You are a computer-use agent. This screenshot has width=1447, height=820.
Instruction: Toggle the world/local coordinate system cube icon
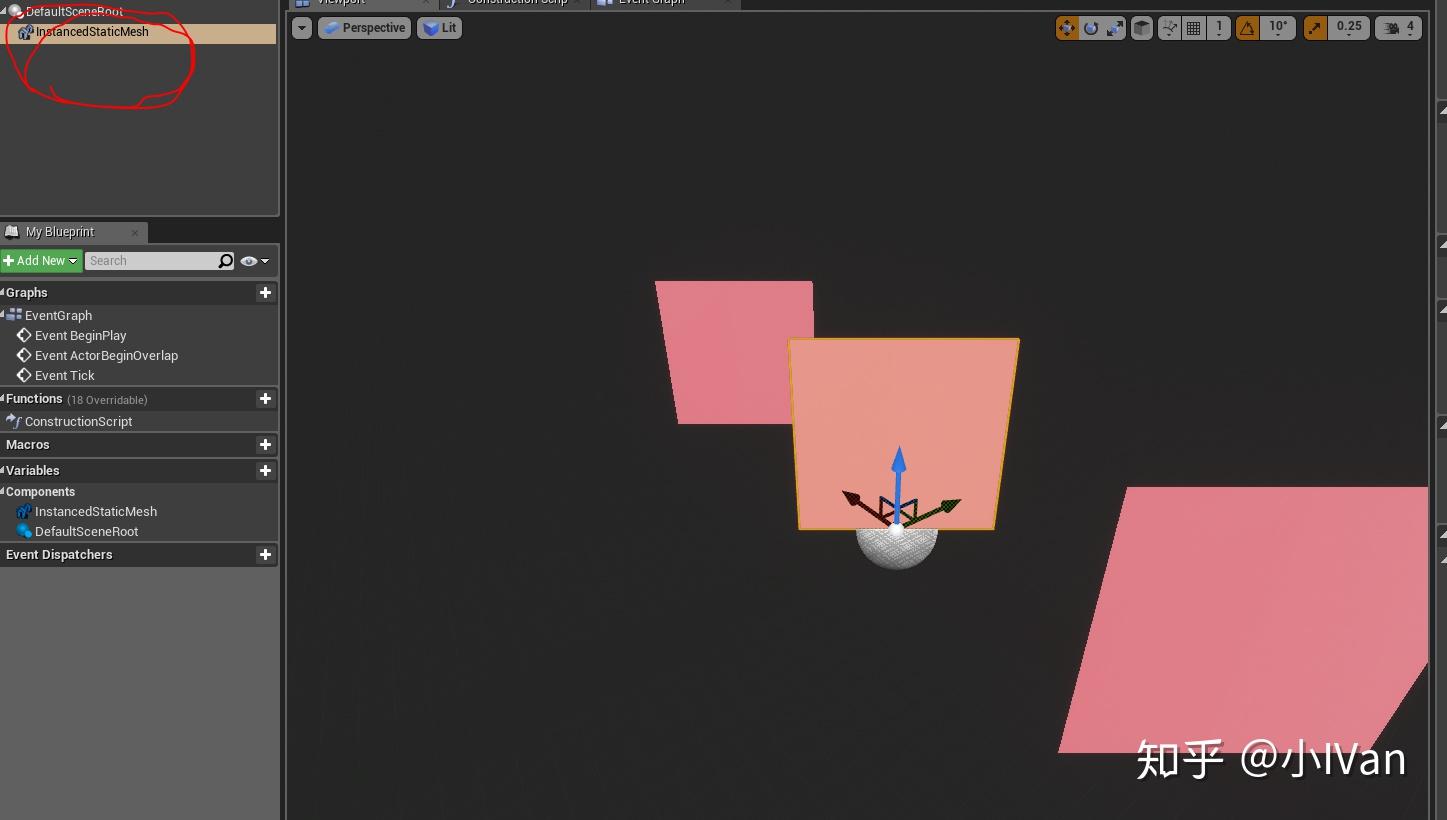(x=1142, y=28)
